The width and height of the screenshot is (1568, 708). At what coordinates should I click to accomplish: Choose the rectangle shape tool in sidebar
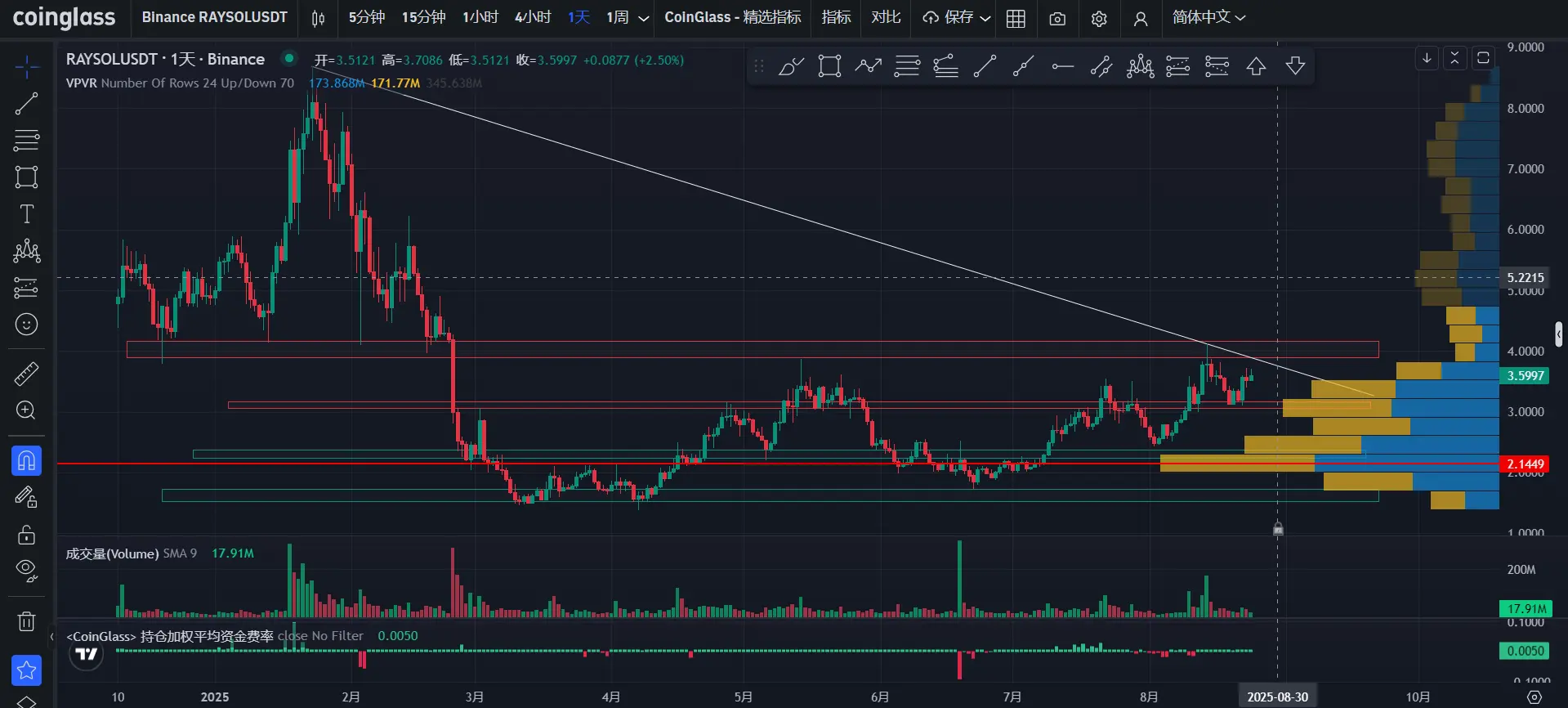(26, 177)
